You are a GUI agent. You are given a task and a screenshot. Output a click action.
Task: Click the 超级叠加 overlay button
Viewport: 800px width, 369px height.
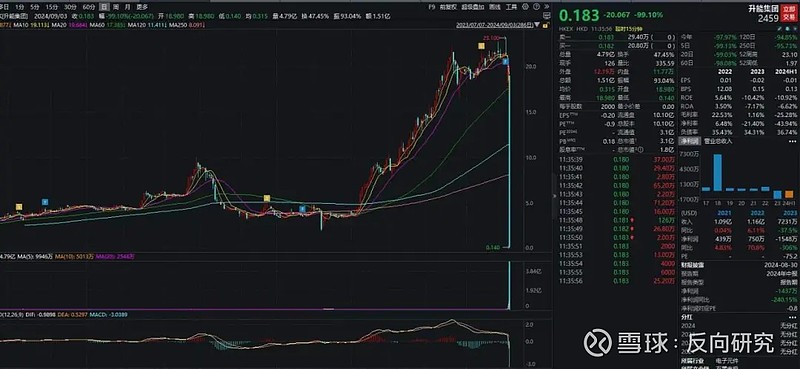click(x=473, y=7)
